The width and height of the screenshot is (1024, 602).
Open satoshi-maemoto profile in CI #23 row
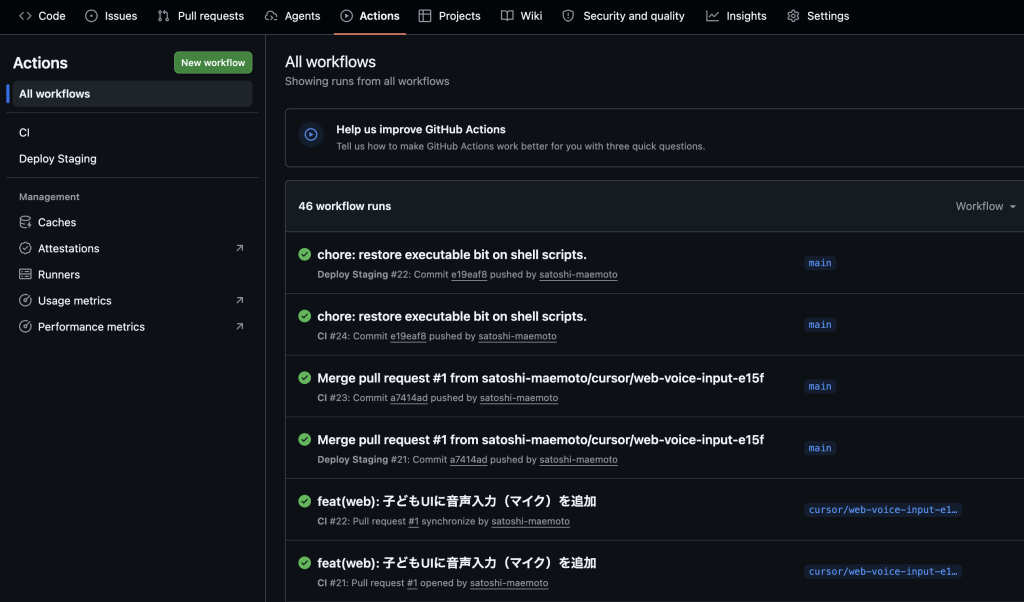(x=519, y=398)
